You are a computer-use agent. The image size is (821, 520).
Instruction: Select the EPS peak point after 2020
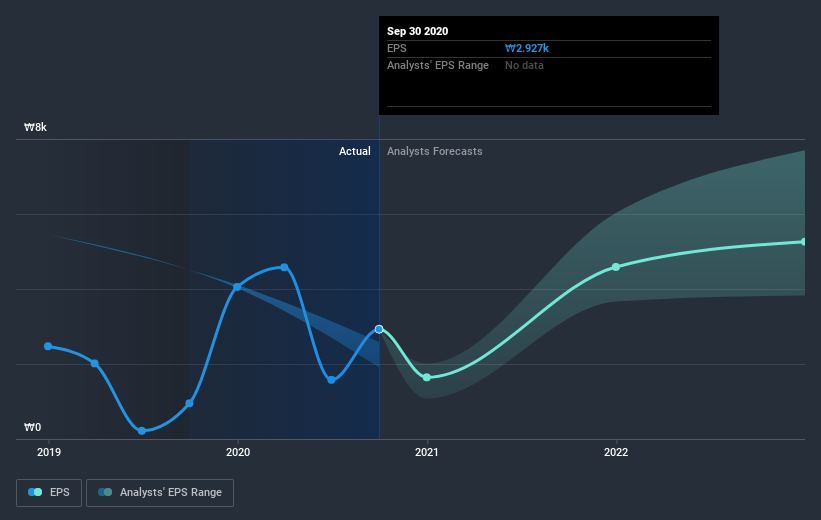284,268
